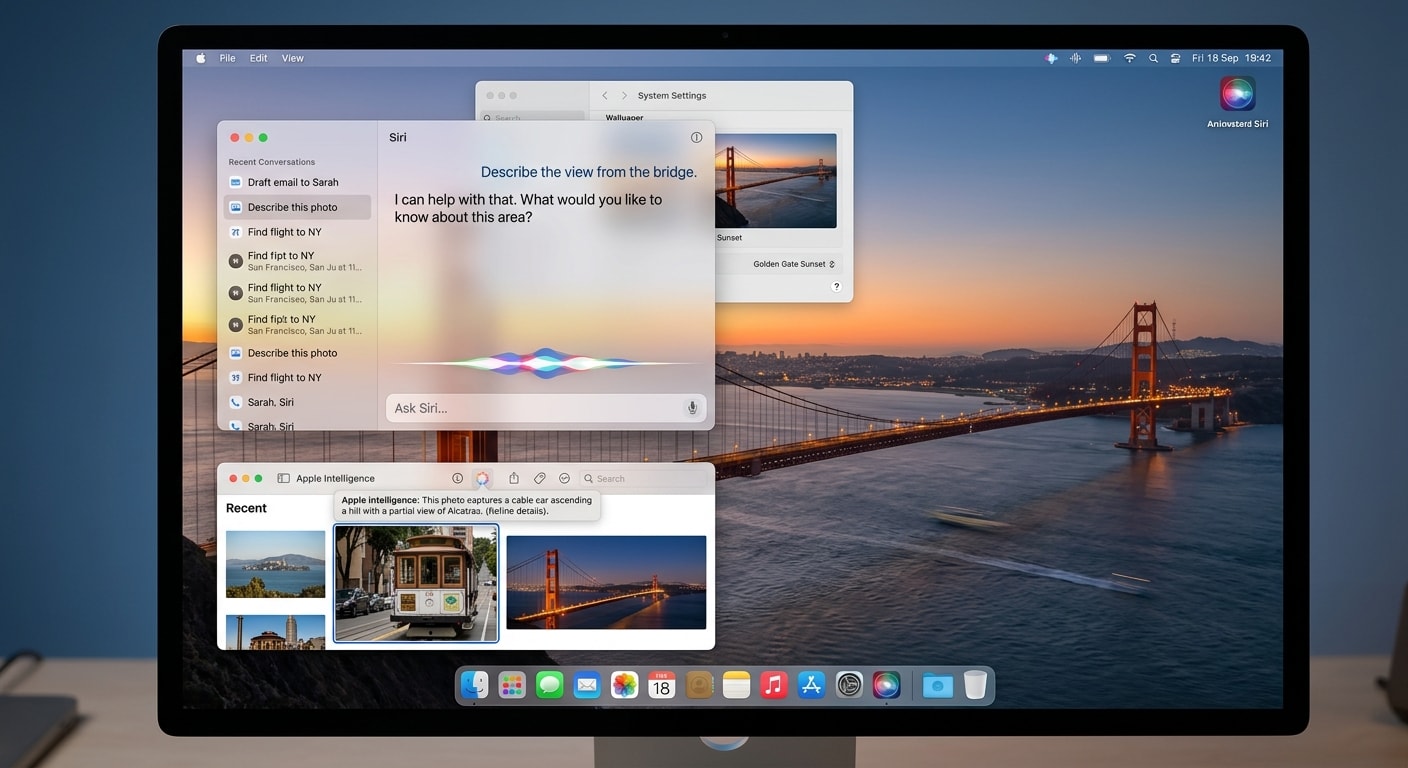Open the blue Downloads folder in Dock
The width and height of the screenshot is (1408, 768).
(x=937, y=685)
